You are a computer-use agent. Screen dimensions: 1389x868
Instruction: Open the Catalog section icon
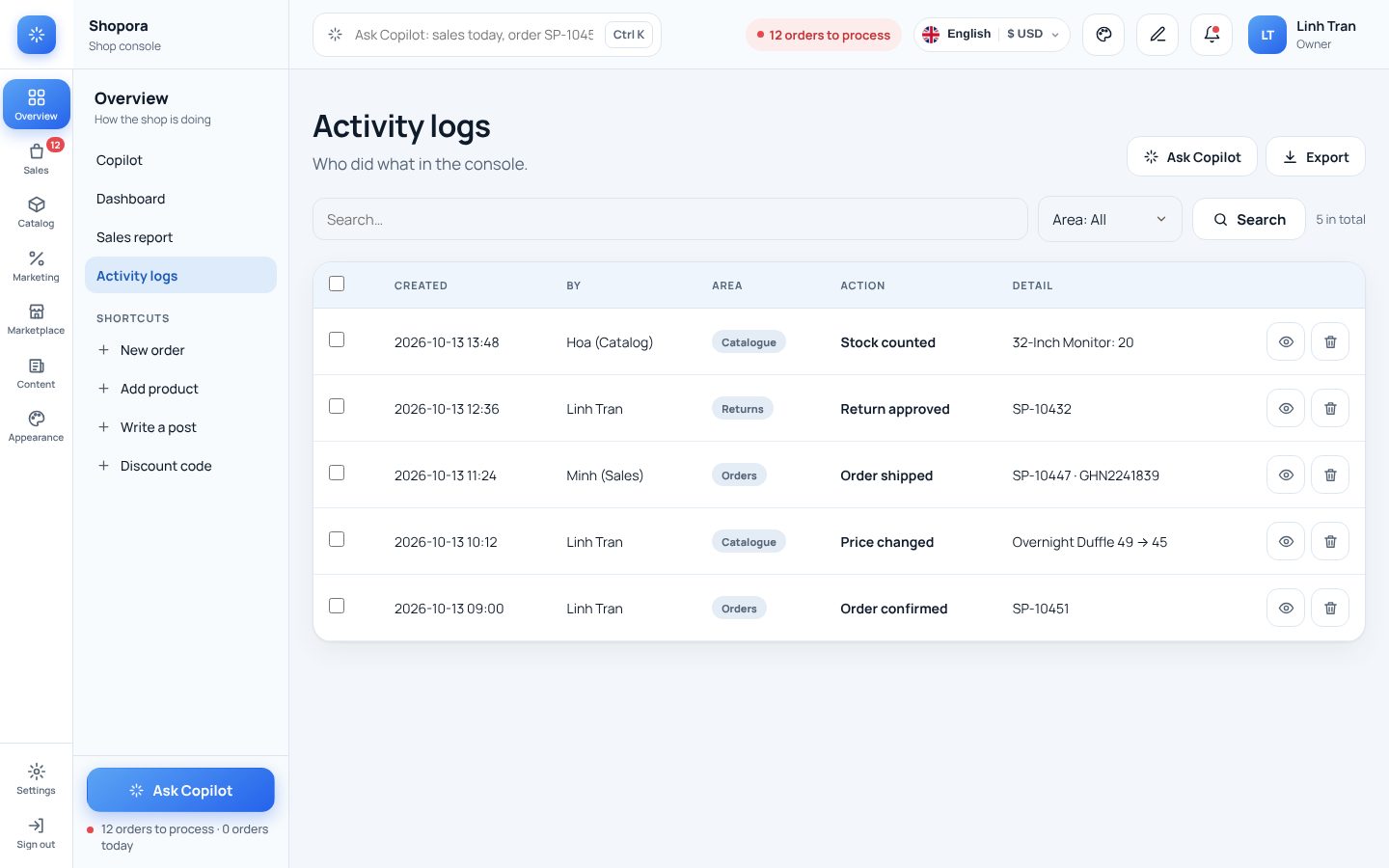36,211
